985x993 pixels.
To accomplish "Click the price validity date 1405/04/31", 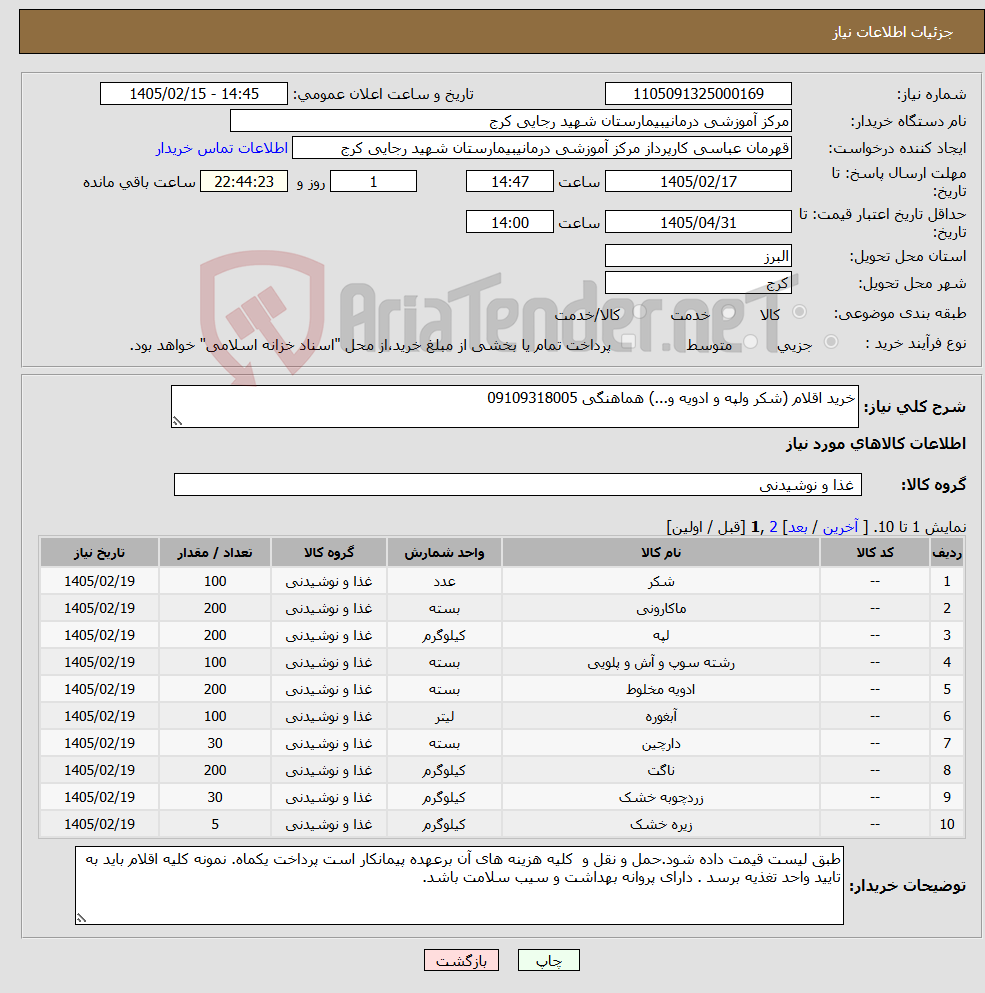I will tap(698, 222).
